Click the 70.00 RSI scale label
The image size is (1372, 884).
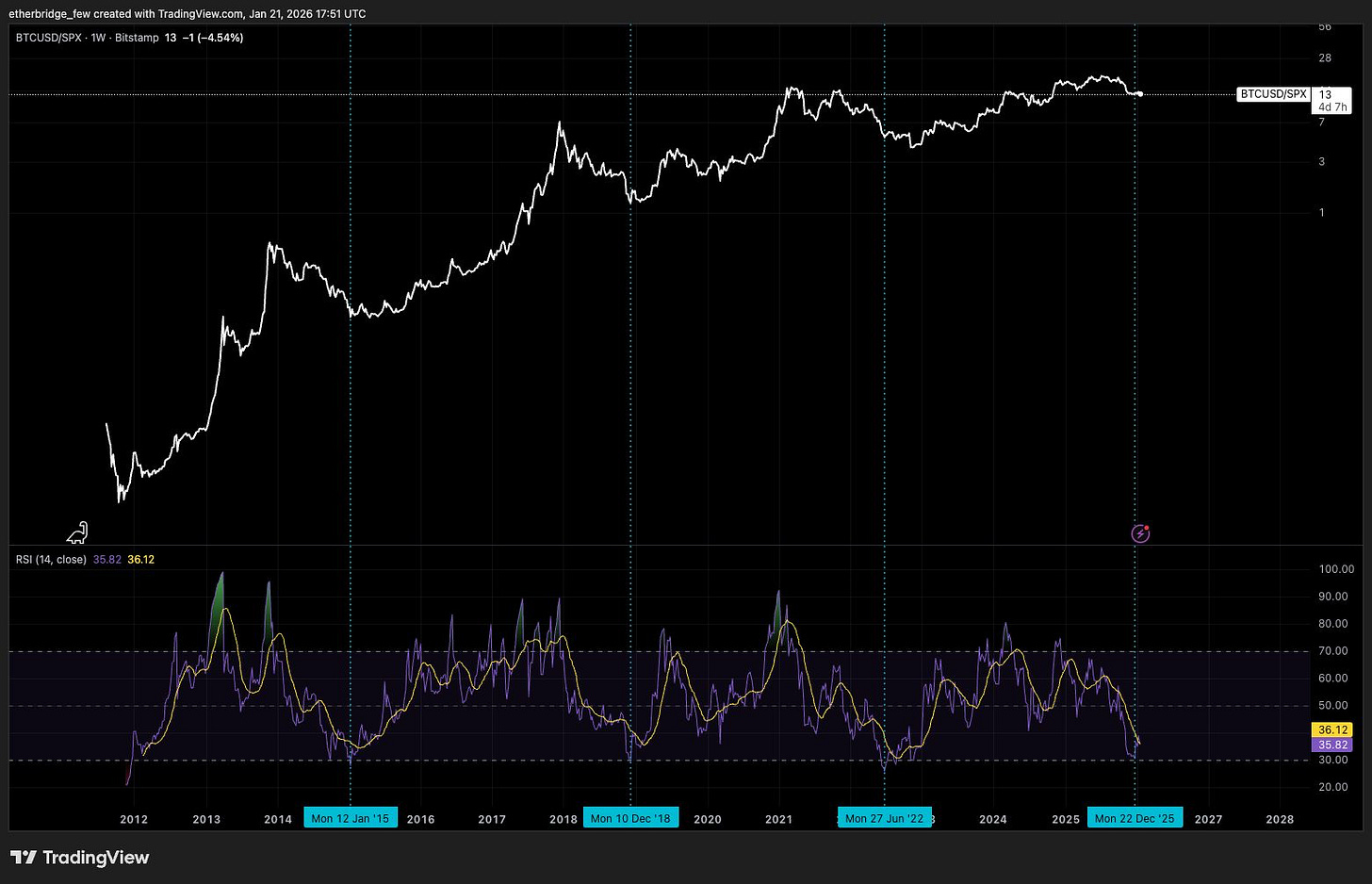pos(1333,651)
